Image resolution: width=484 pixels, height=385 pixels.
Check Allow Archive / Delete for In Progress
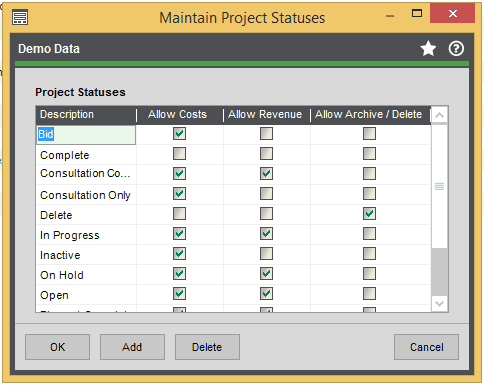369,234
